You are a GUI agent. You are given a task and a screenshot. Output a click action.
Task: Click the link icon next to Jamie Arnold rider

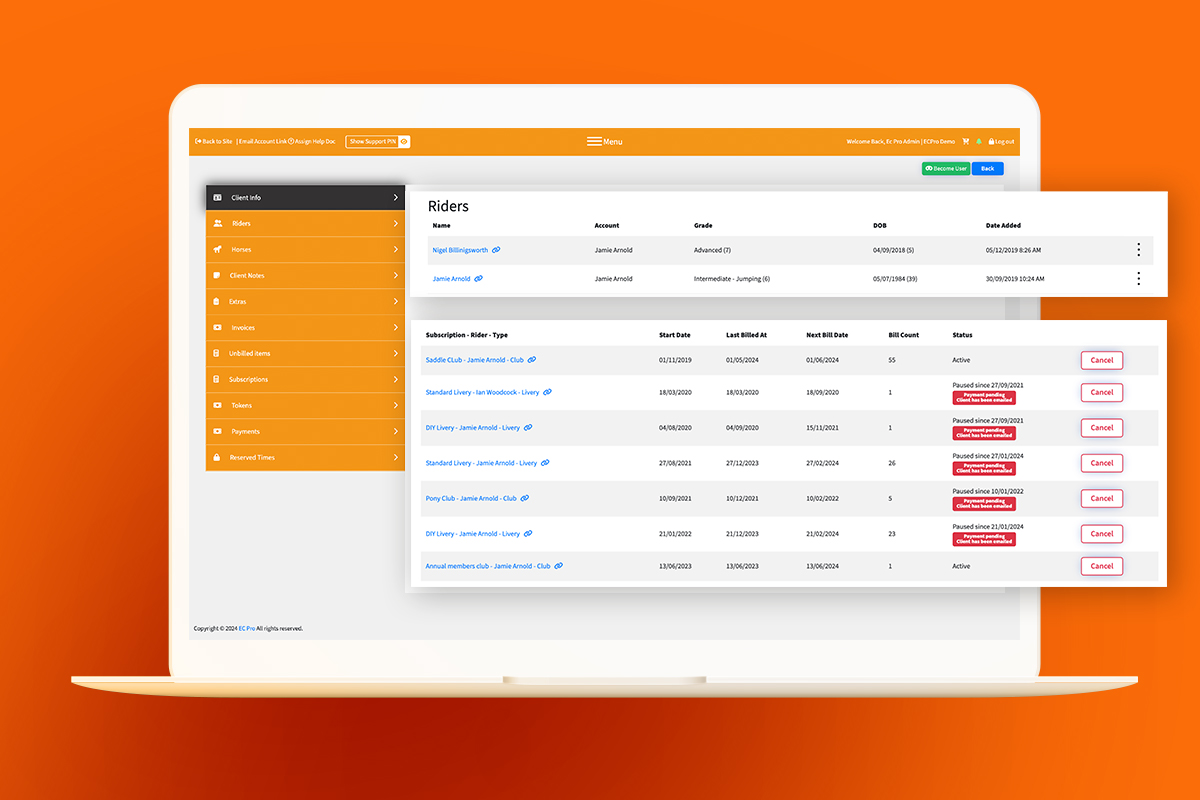(x=478, y=278)
